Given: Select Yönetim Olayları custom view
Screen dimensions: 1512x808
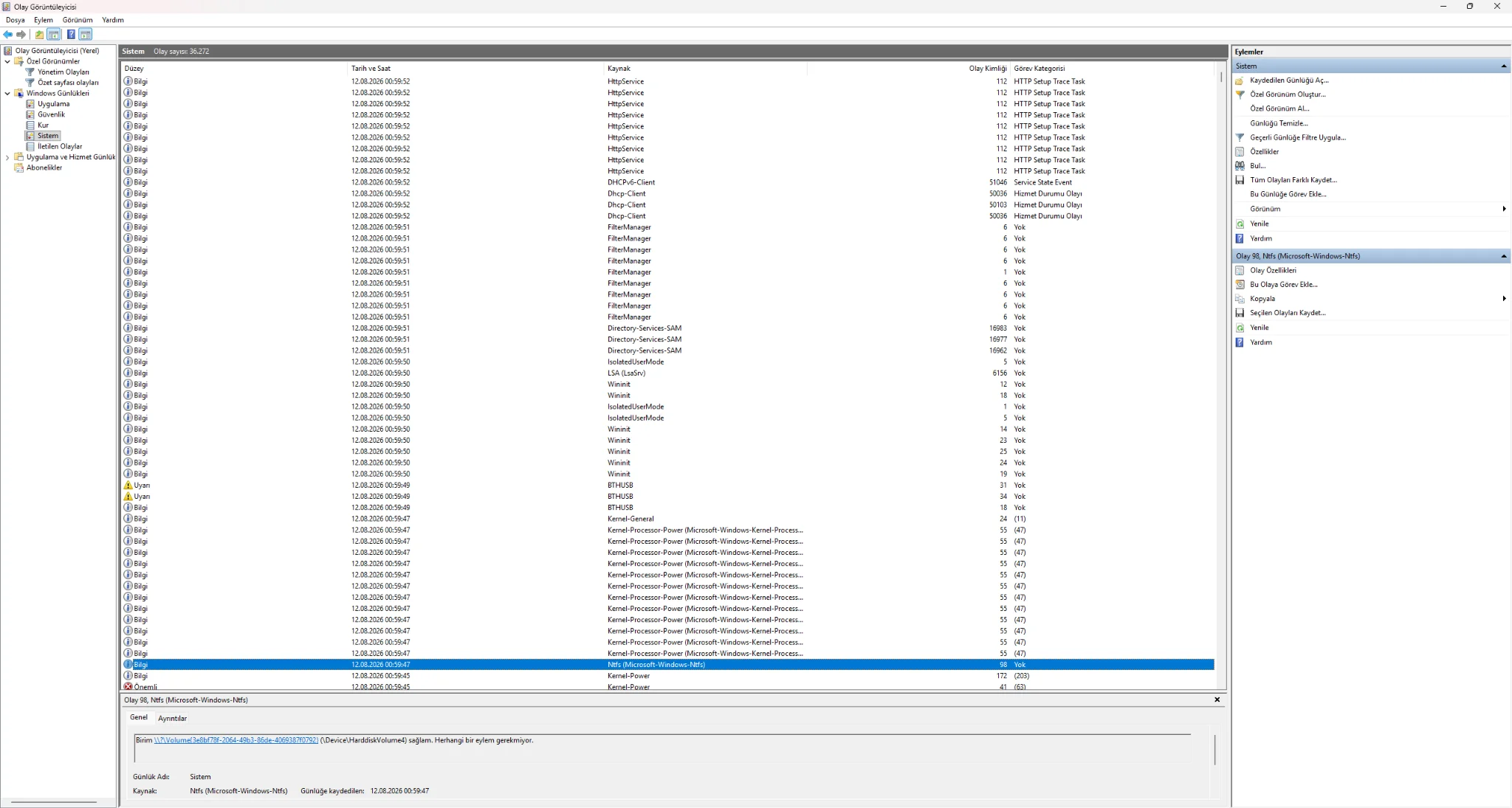Looking at the screenshot, I should pos(63,72).
